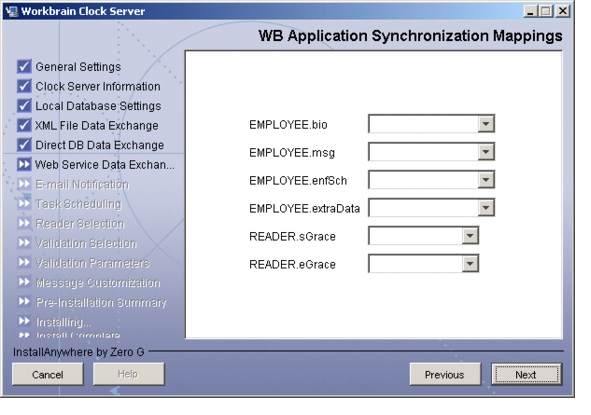Open the EMPLOYEE.msg dropdown arrow

(486, 152)
